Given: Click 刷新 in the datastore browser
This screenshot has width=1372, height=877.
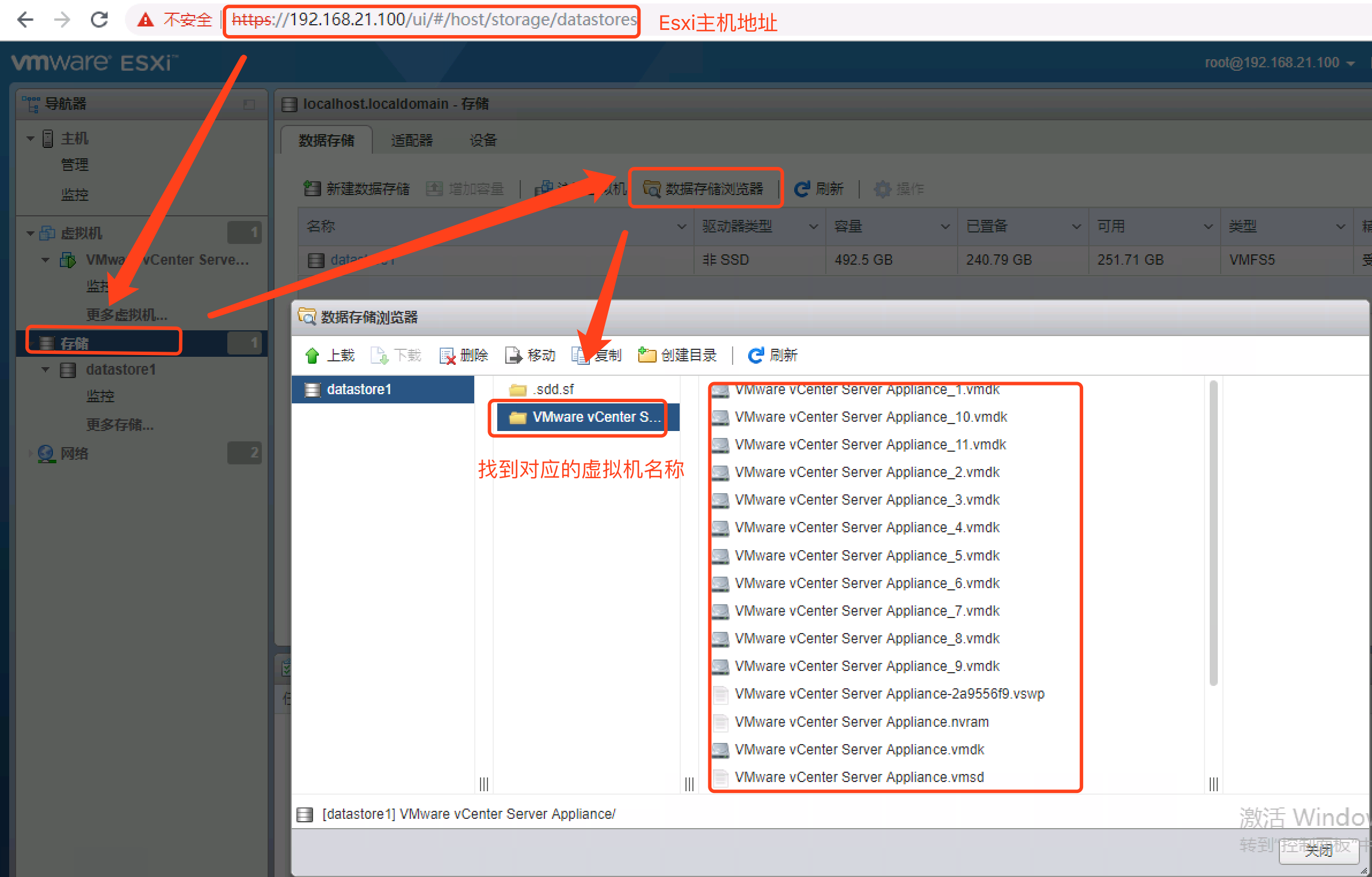Looking at the screenshot, I should (x=772, y=356).
